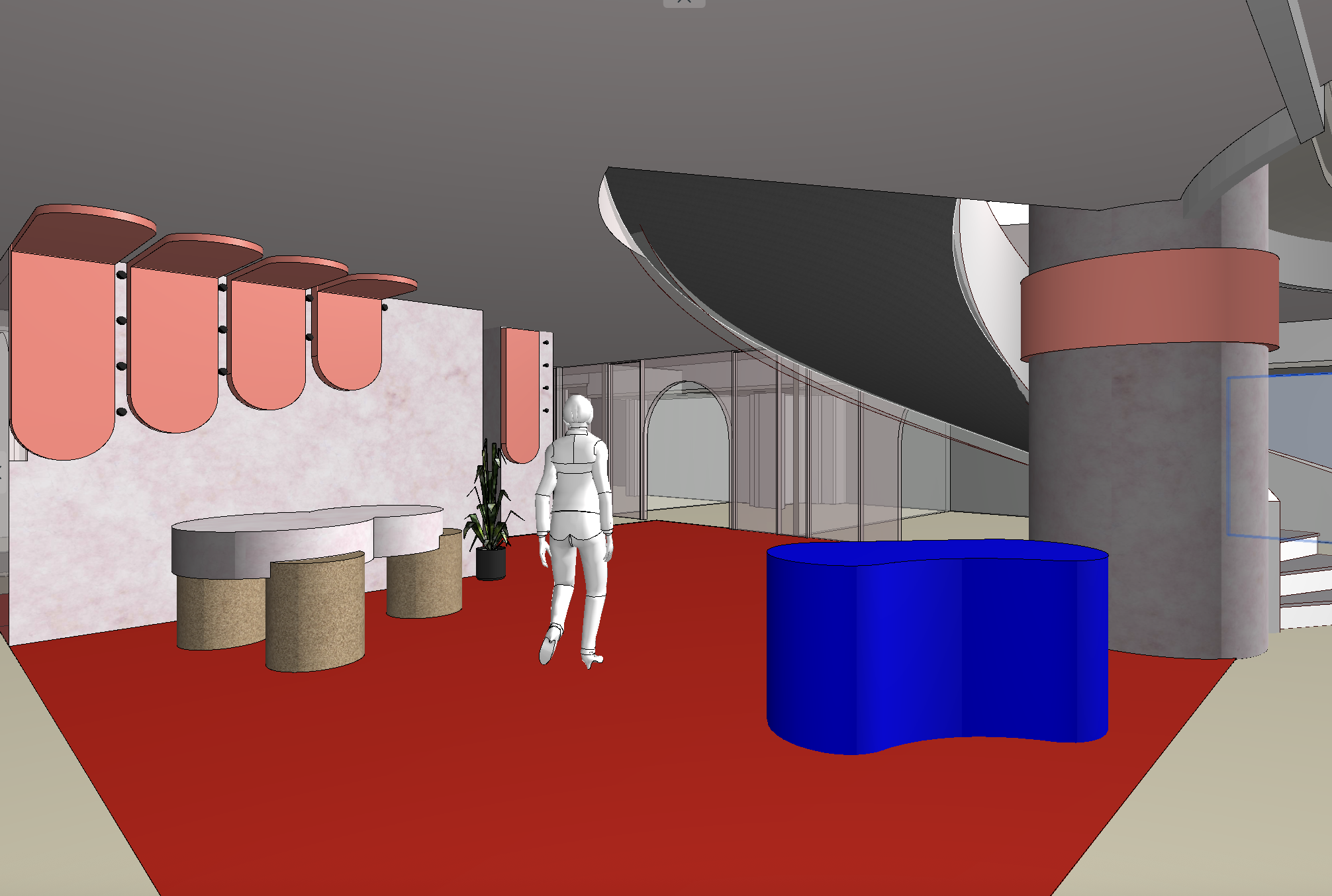The image size is (1332, 896).
Task: Click the salmon band around the column
Action: 1149,303
